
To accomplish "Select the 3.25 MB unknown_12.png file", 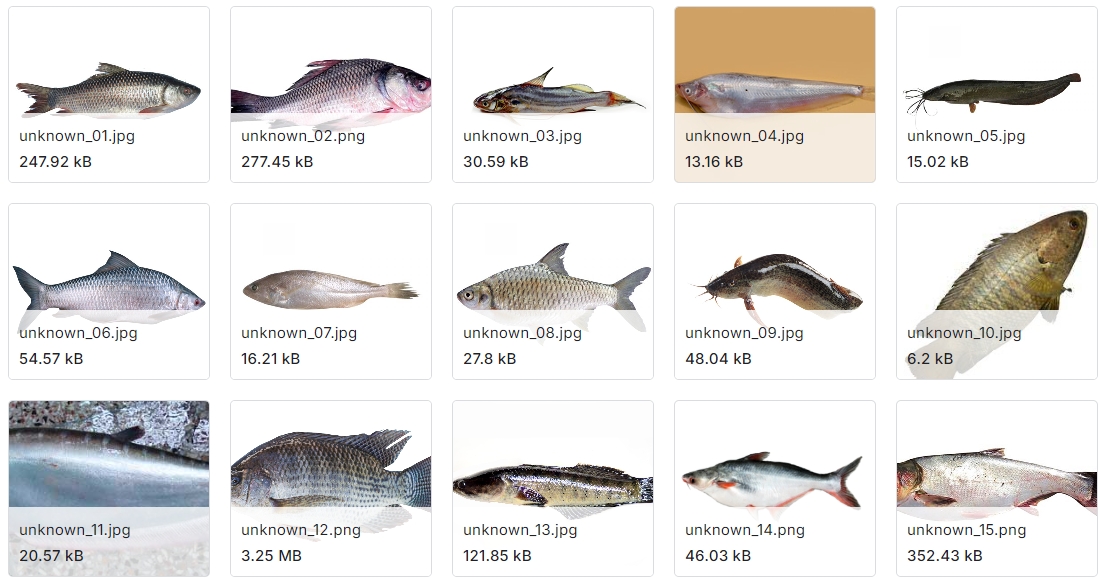I will (331, 488).
